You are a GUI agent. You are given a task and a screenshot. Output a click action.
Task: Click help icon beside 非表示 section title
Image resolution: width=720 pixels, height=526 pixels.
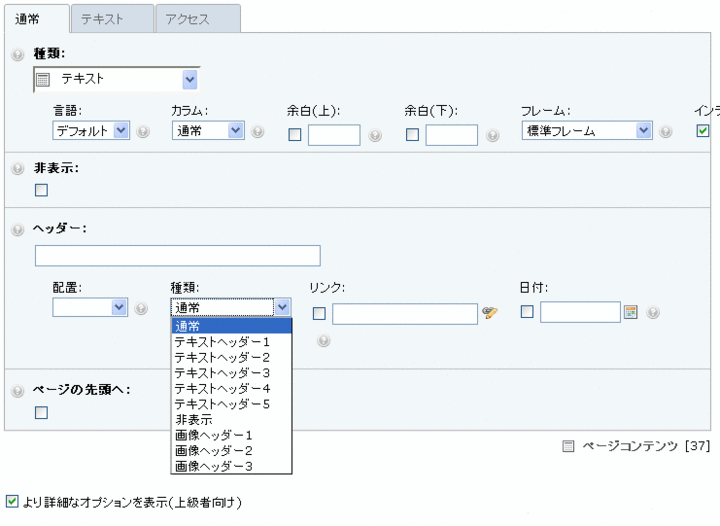(x=17, y=168)
